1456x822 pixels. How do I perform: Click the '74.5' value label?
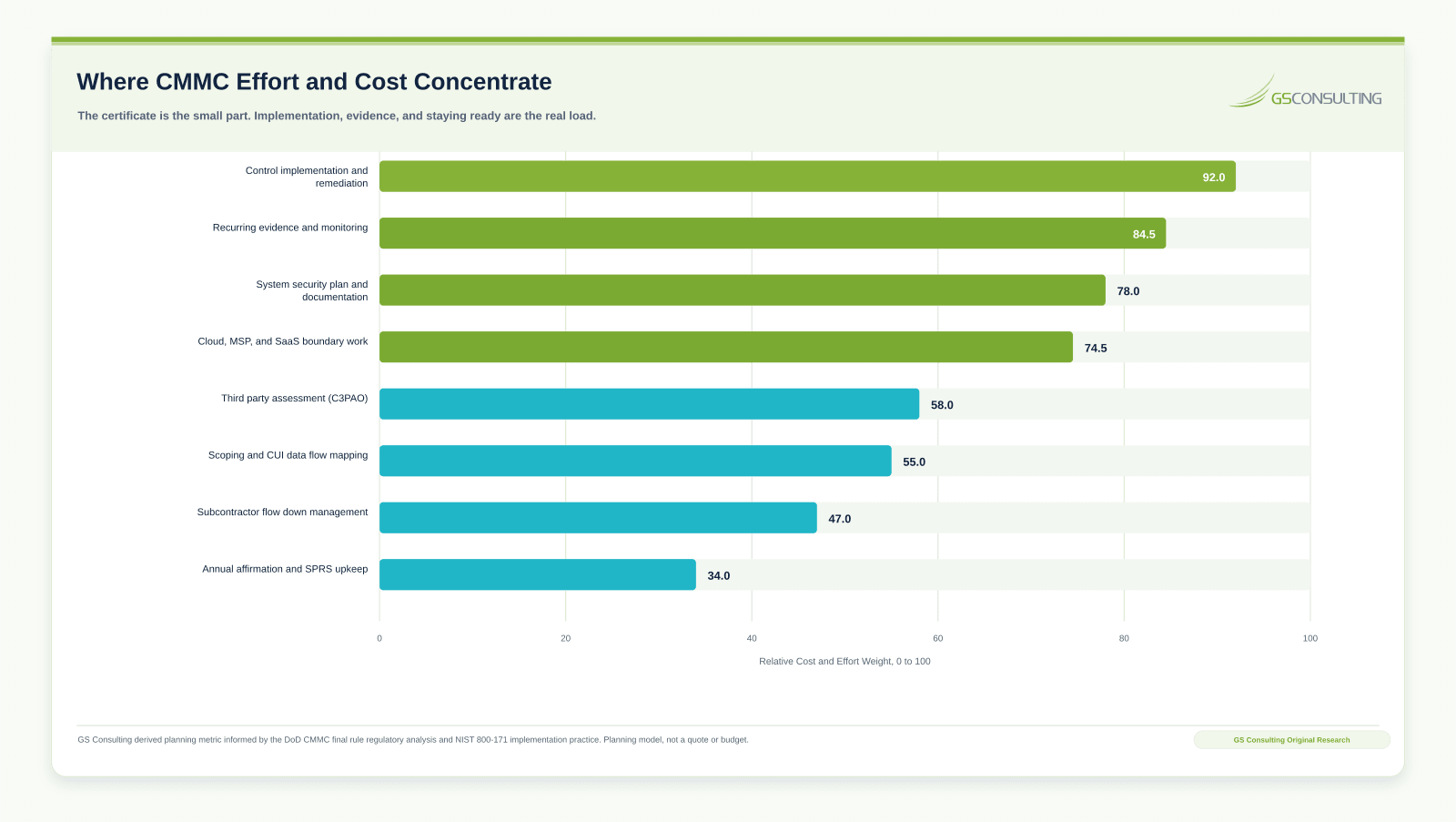click(1096, 348)
